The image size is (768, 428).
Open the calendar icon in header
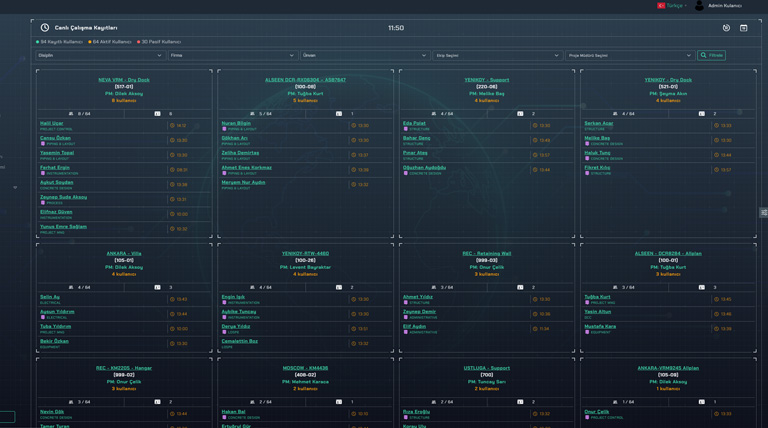click(x=743, y=28)
